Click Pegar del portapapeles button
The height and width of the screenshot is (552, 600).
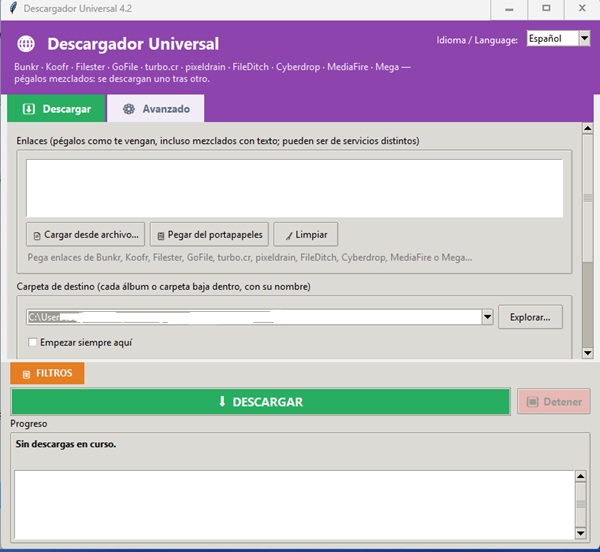click(x=209, y=234)
